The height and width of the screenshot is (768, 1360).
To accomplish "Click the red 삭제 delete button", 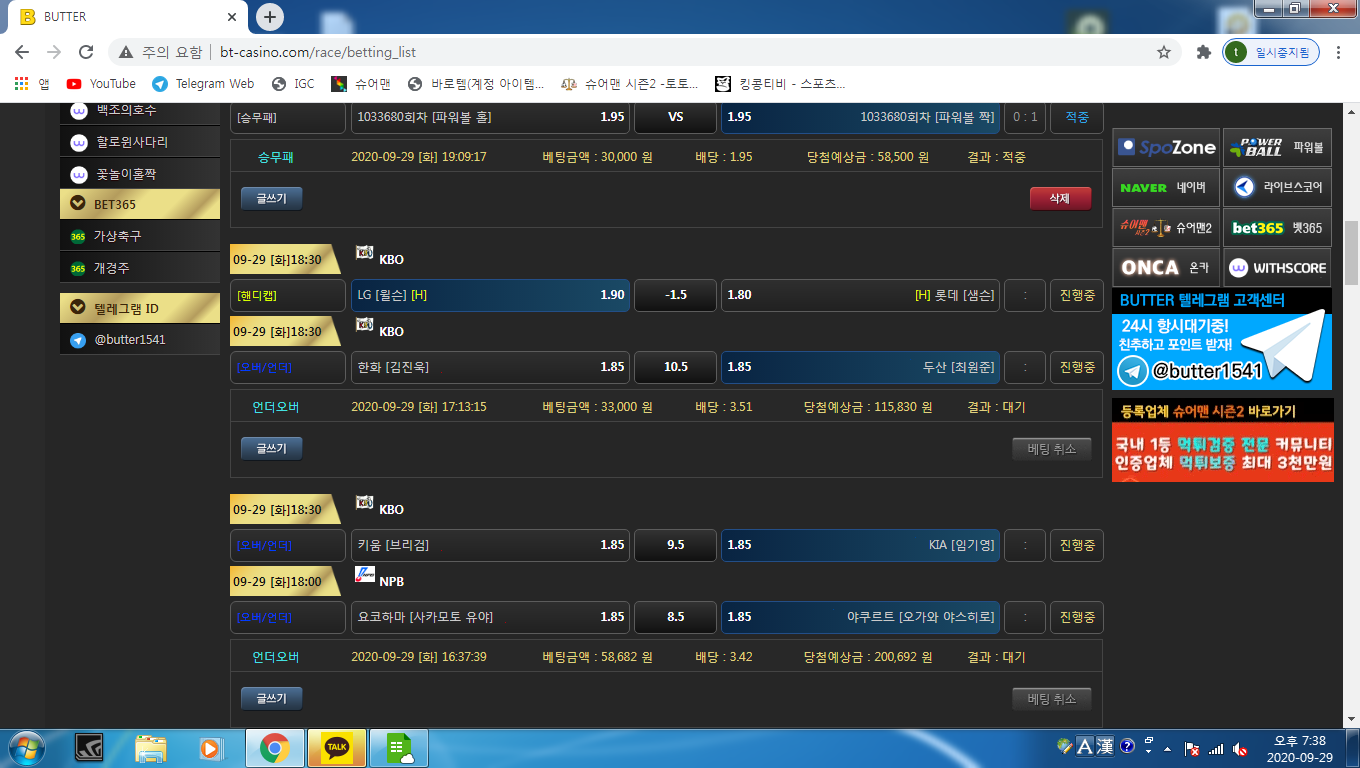I will click(1060, 199).
